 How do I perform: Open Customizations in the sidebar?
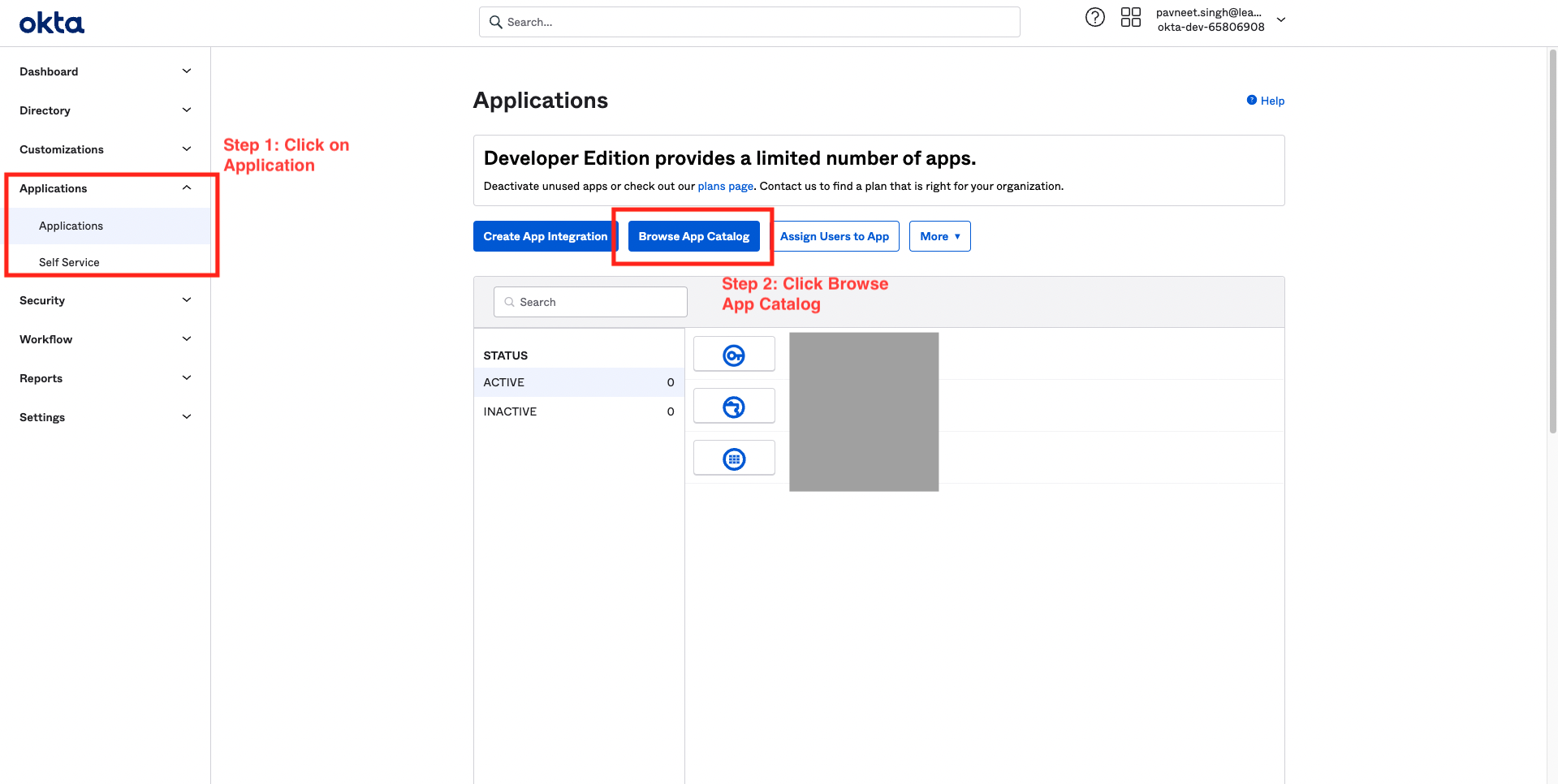click(62, 149)
